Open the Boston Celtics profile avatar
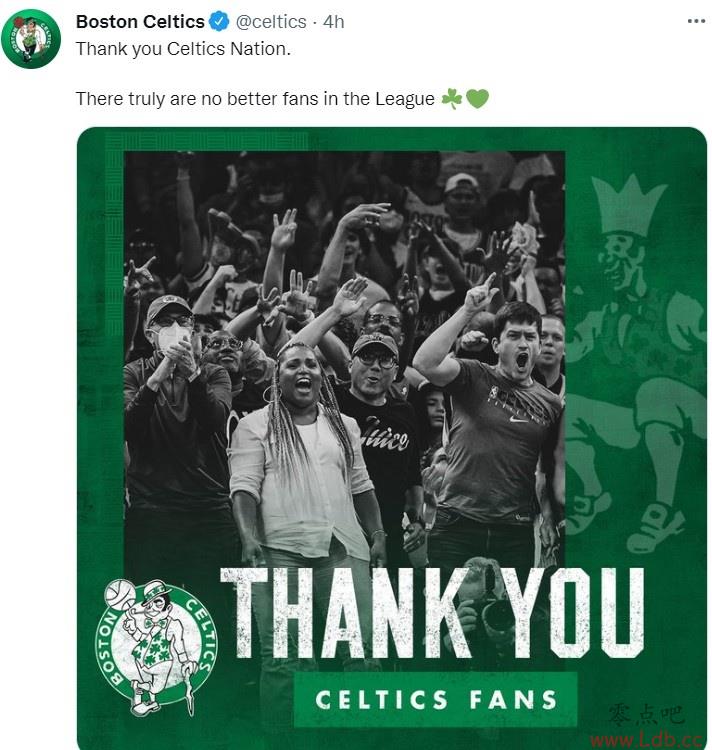Image resolution: width=712 pixels, height=750 pixels. (31, 39)
